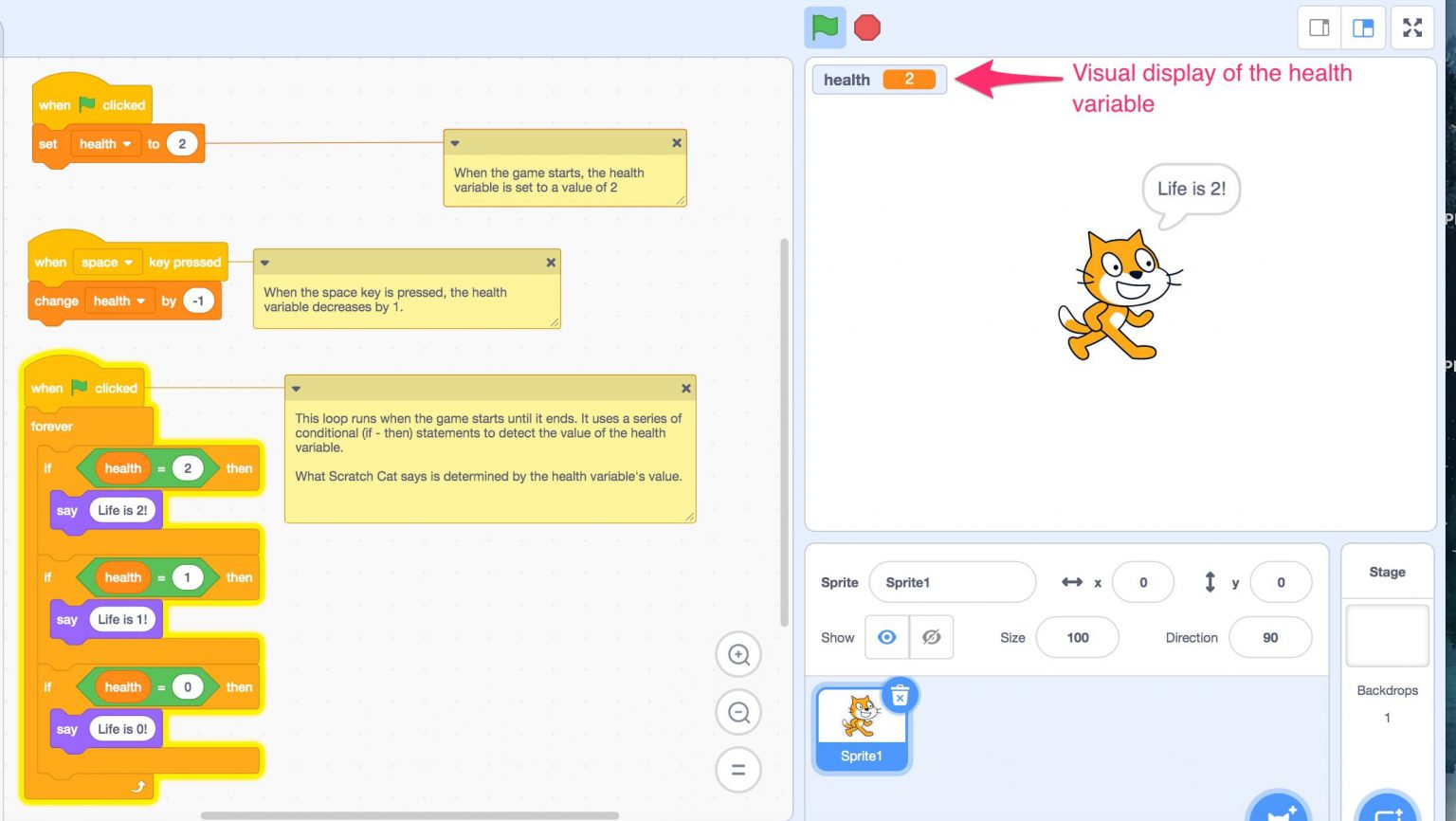
Task: Select the Sprite1 thumbnail in the sprite list
Action: click(861, 728)
